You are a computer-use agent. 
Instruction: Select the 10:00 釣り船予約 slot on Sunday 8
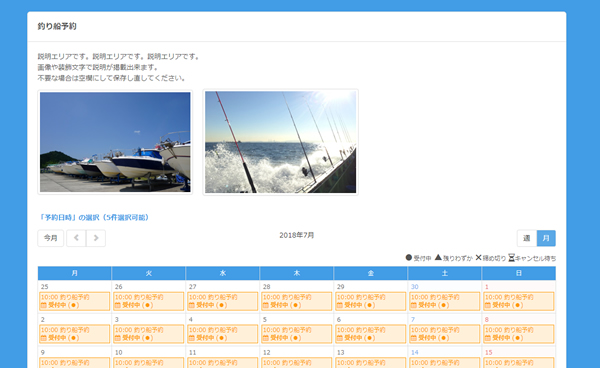(x=518, y=334)
